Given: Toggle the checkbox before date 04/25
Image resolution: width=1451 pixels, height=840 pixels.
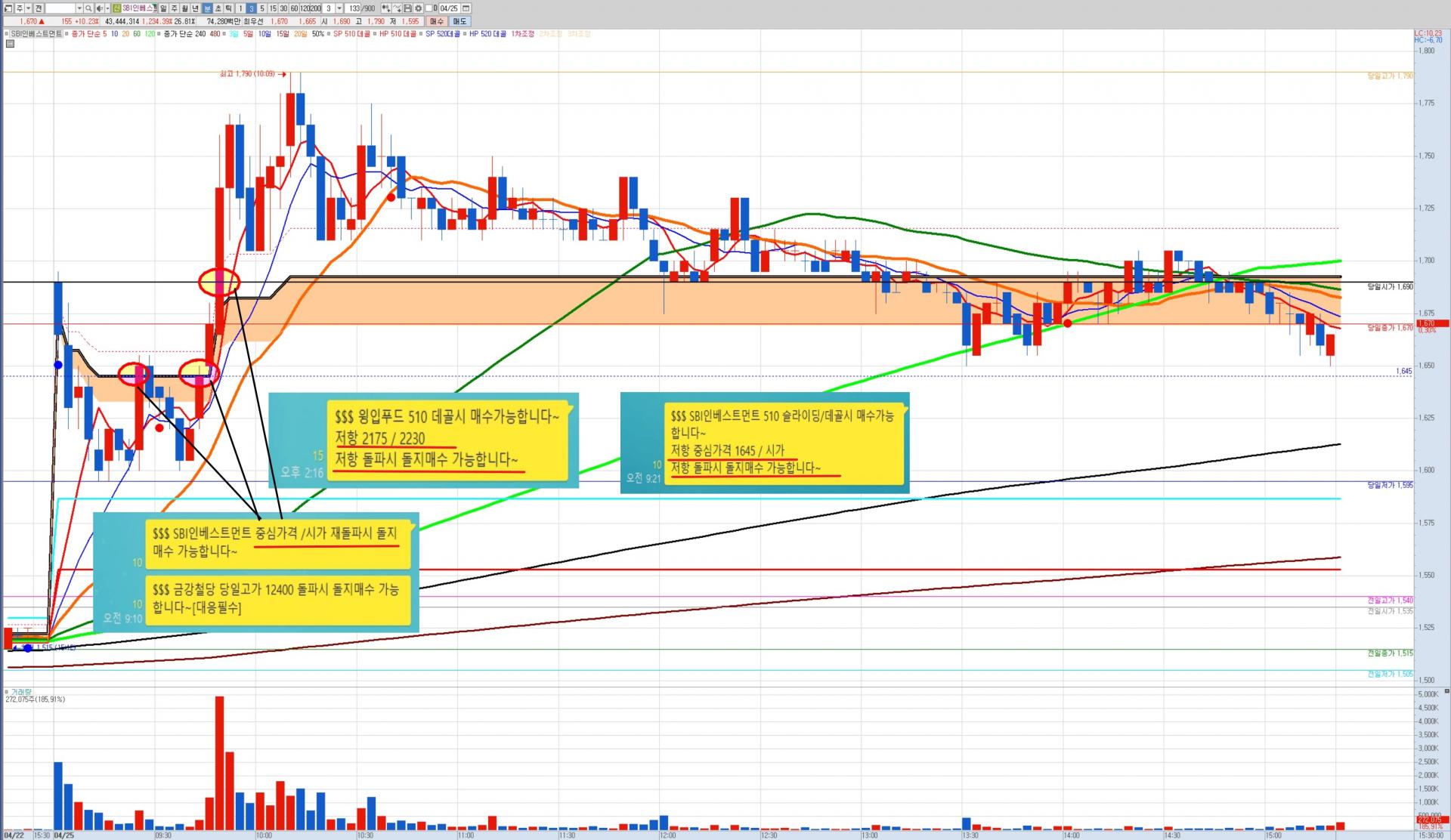Looking at the screenshot, I should tap(428, 8).
